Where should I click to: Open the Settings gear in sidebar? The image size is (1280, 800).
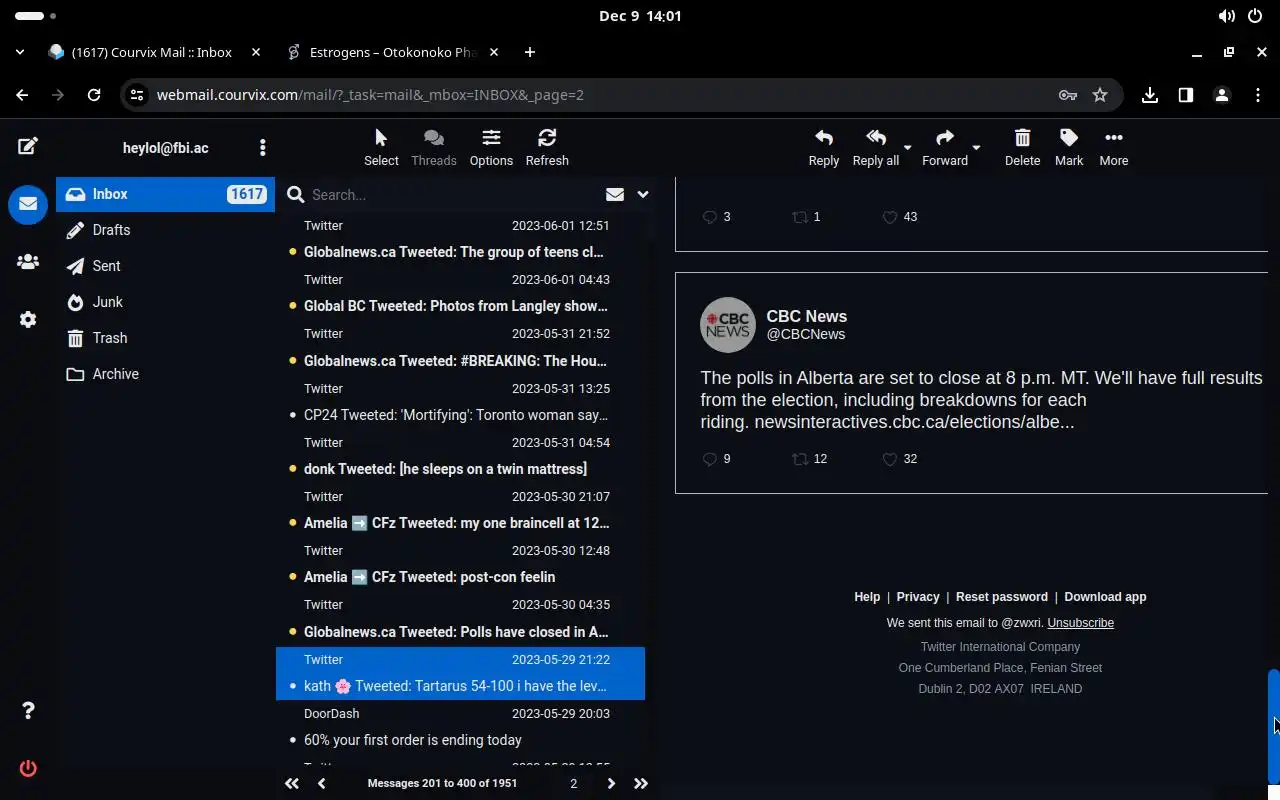pyautogui.click(x=28, y=320)
